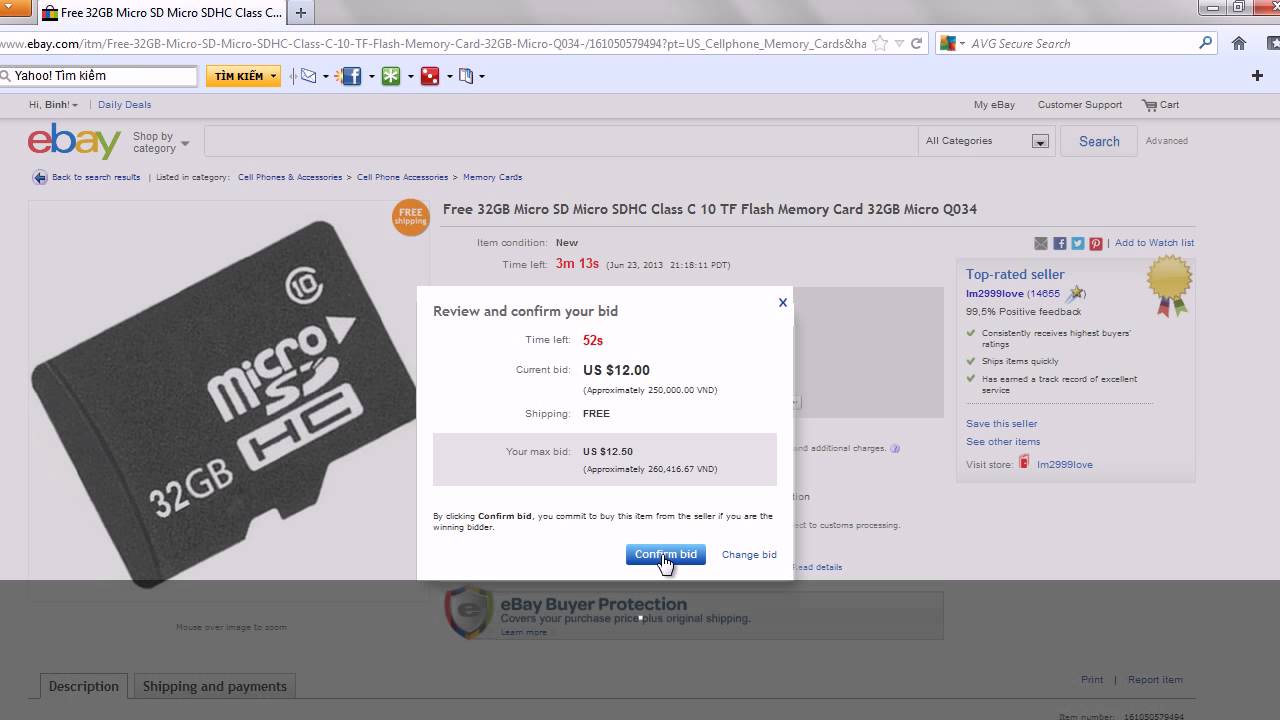Image resolution: width=1280 pixels, height=720 pixels.
Task: Click the Print link
Action: pos(1092,680)
